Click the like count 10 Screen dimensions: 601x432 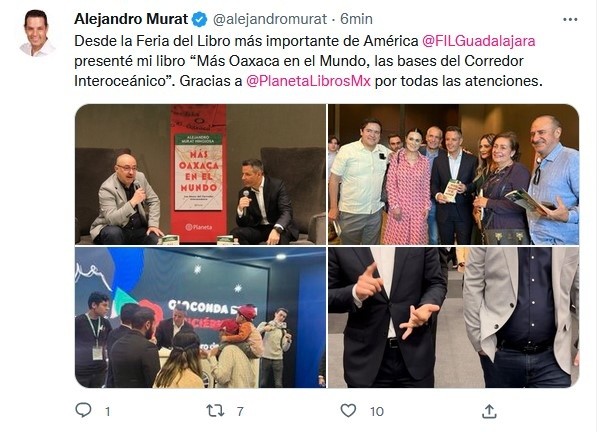(377, 411)
